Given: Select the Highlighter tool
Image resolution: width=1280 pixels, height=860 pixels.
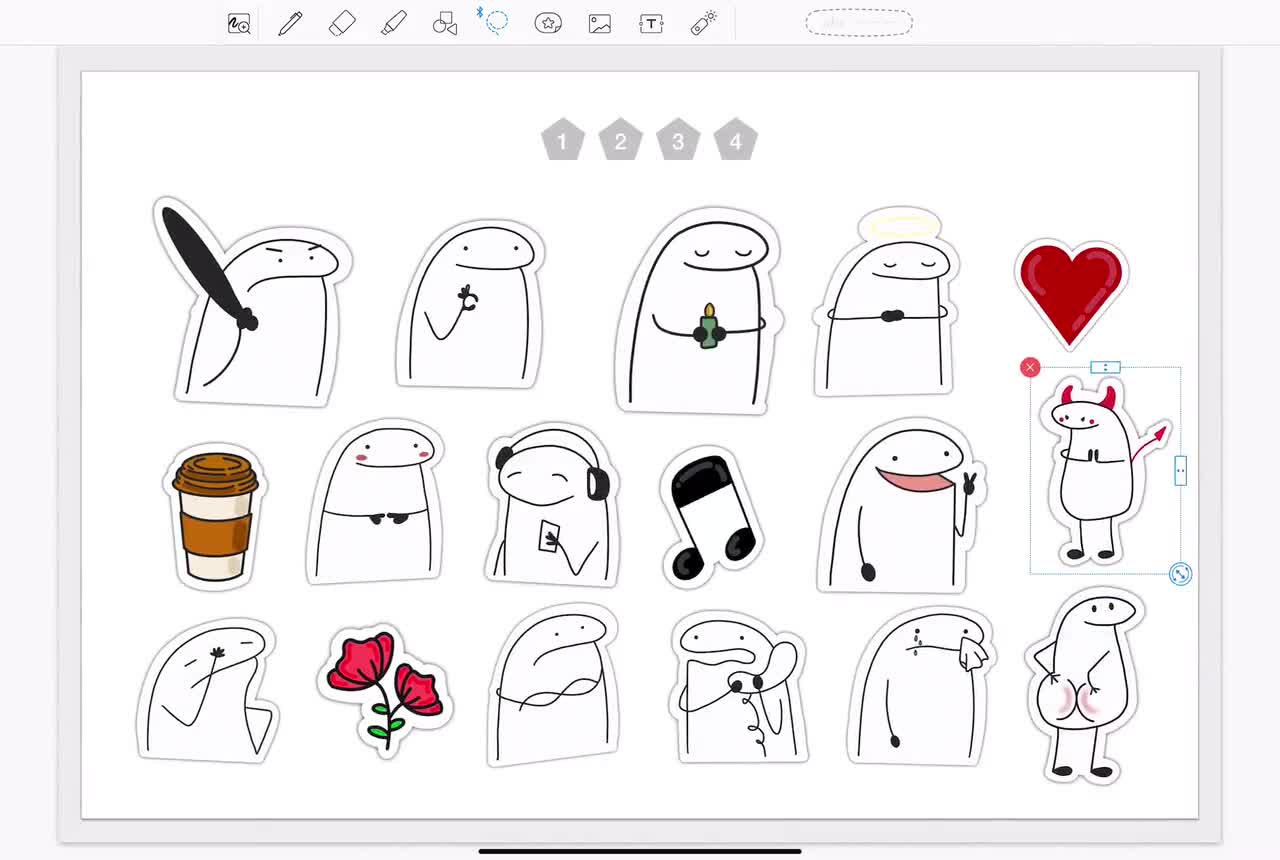Looking at the screenshot, I should pyautogui.click(x=393, y=22).
